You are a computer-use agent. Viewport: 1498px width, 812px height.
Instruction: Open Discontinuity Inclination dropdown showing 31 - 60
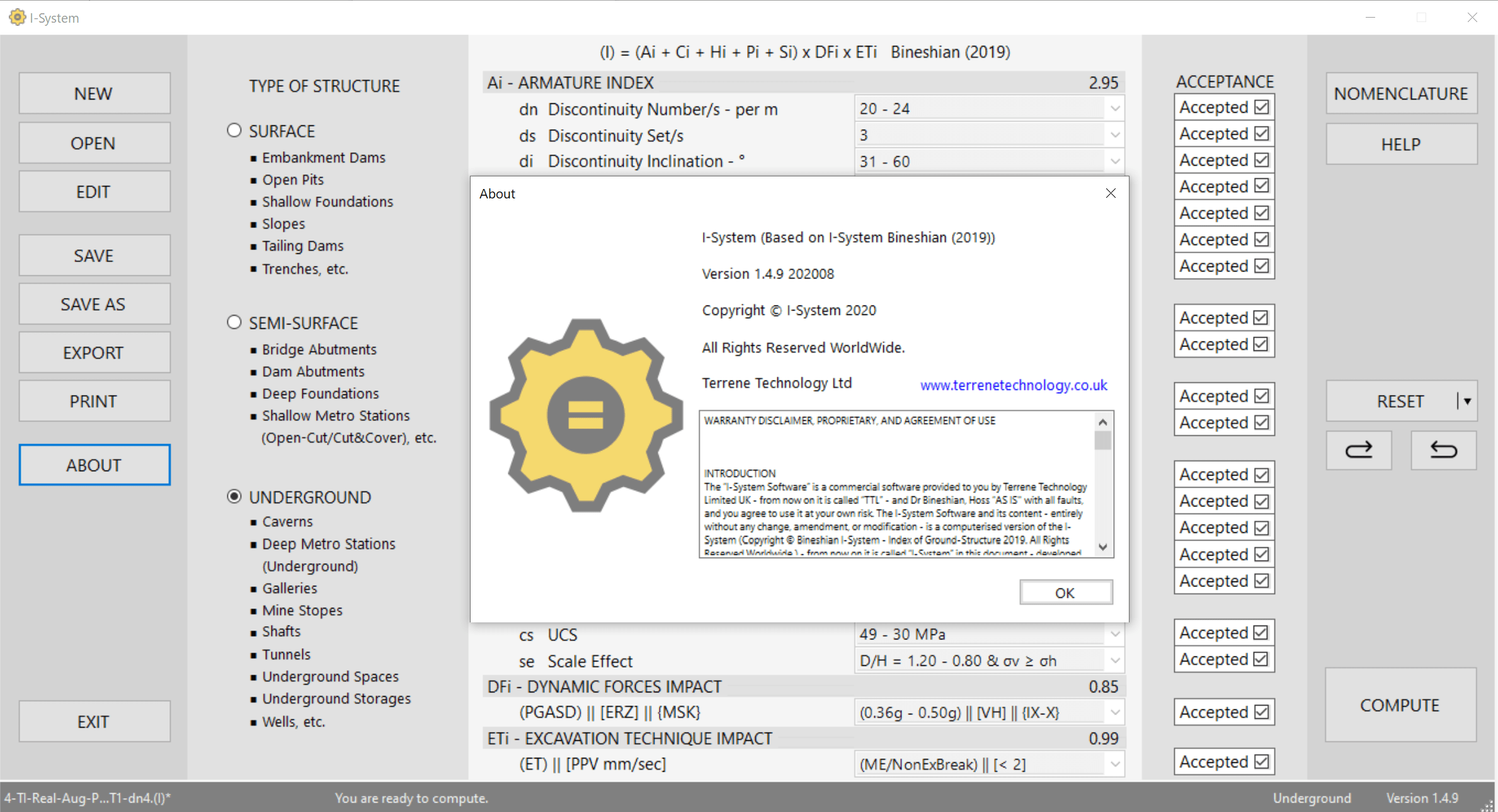(989, 161)
